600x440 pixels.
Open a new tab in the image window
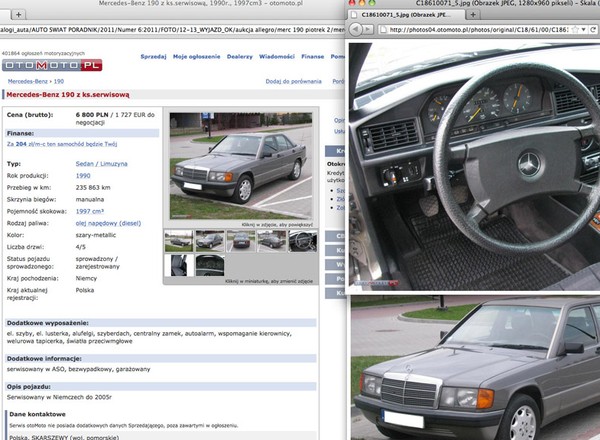[x=473, y=15]
